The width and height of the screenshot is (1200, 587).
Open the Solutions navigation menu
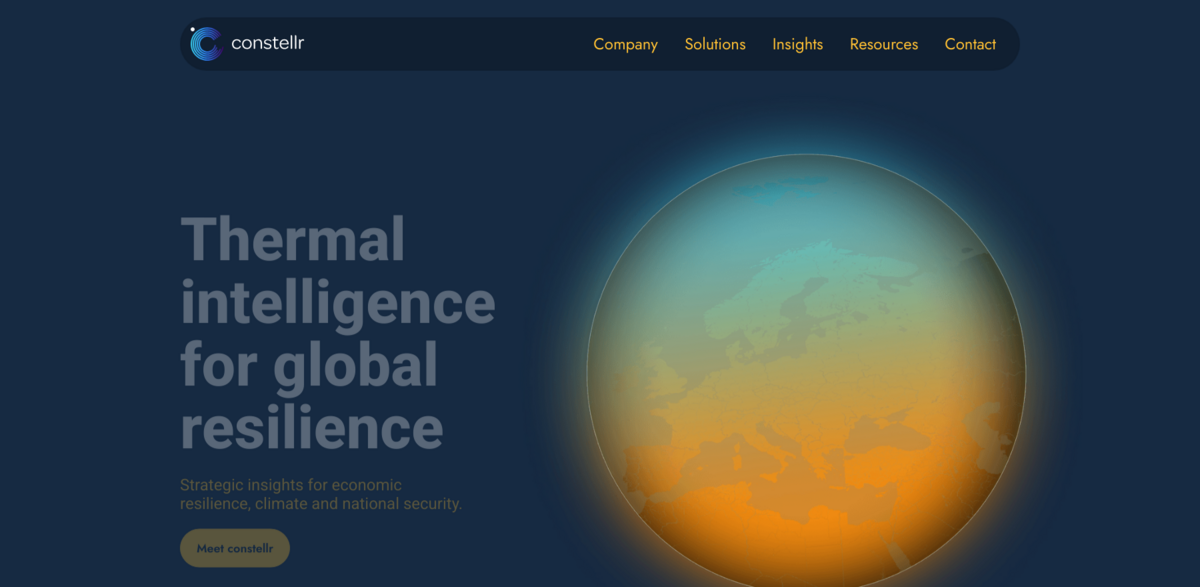[x=714, y=44]
